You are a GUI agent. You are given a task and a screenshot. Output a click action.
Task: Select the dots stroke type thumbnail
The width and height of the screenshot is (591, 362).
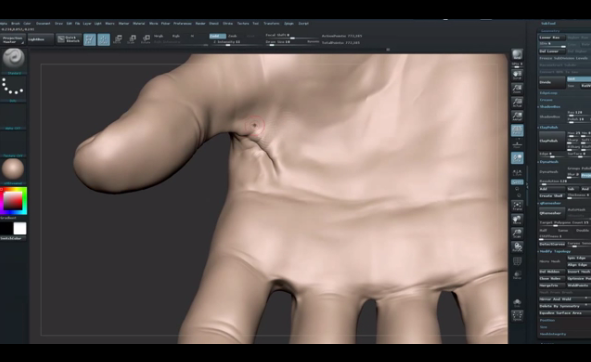(x=13, y=86)
